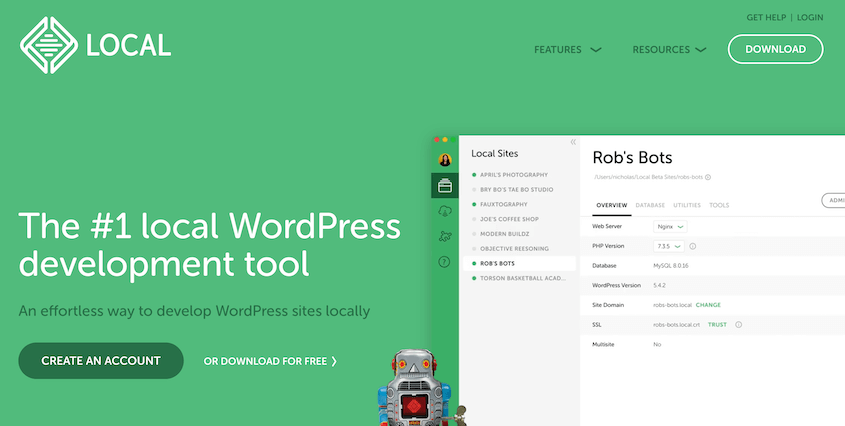Open the PHP Version 7.3.5 dropdown

click(669, 246)
